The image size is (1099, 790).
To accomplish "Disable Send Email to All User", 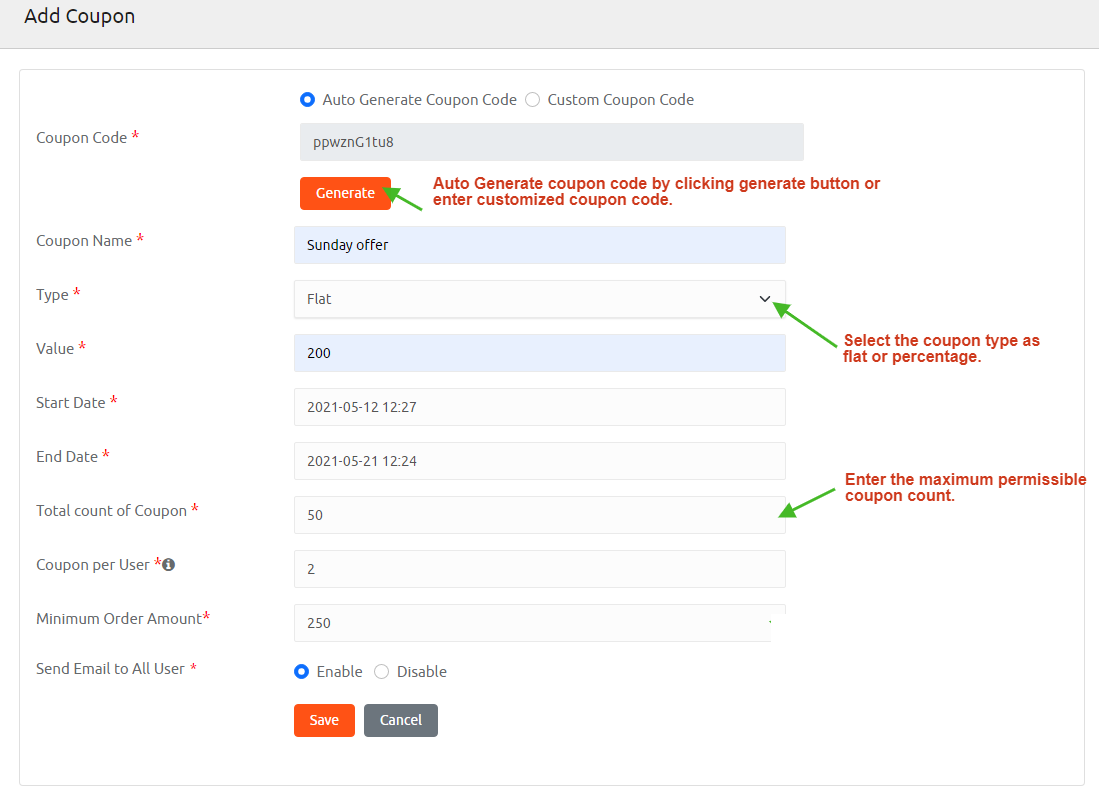I will tap(381, 672).
